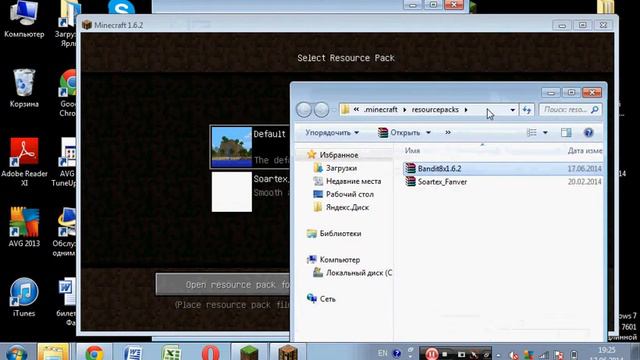The width and height of the screenshot is (640, 360).
Task: Open Chrome from the taskbar
Action: coord(94,353)
